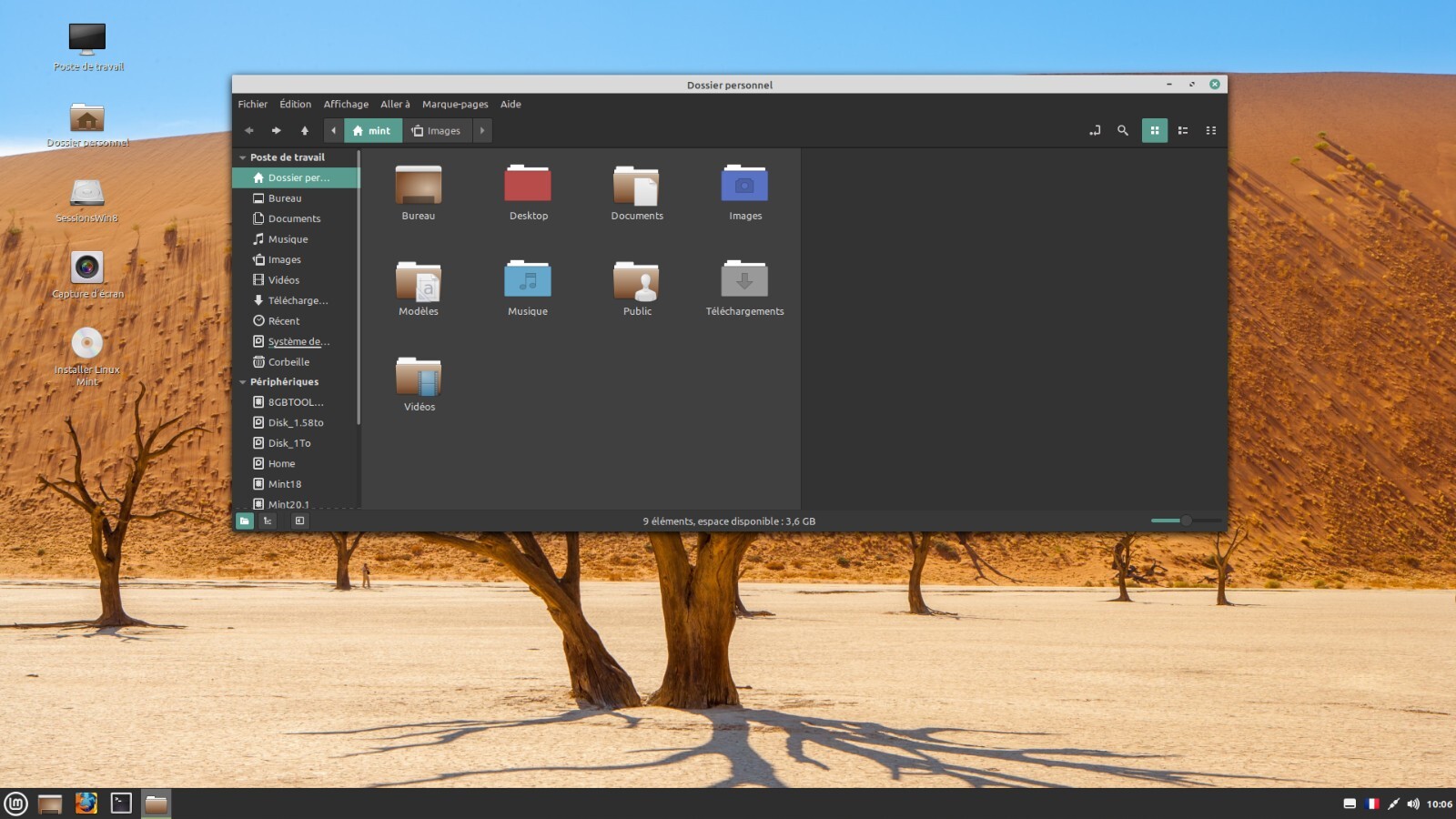Open the Aller à menu

395,104
